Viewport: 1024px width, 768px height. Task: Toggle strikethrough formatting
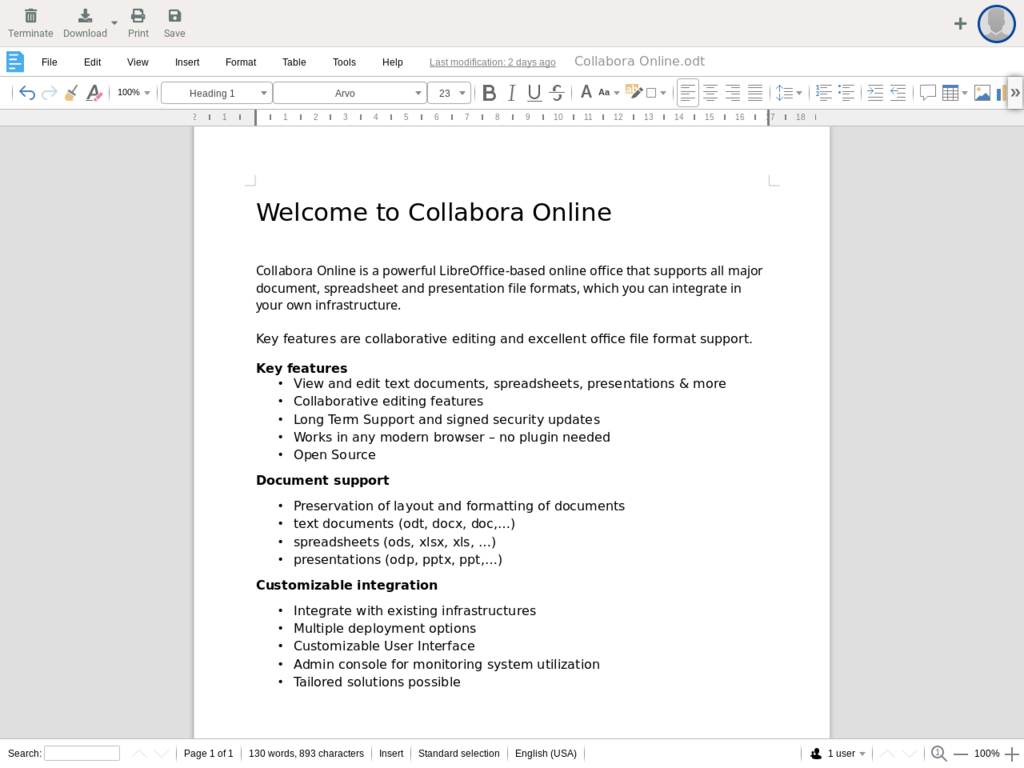[557, 92]
